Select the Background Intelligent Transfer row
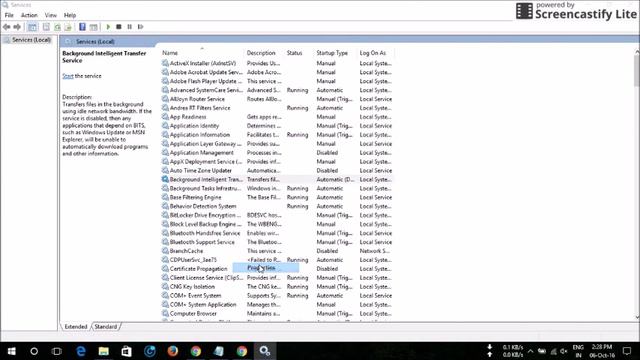This screenshot has width=640, height=360. point(277,180)
